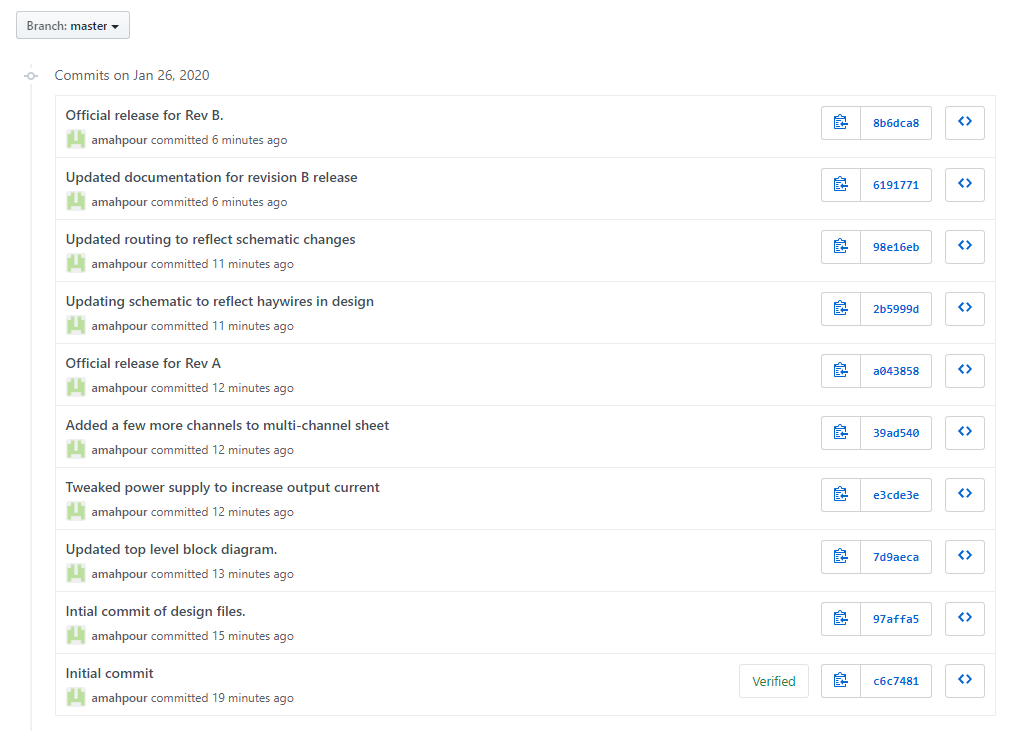Screen dimensions: 1010x731
Task: Open the Branch: master dropdown
Action: click(x=73, y=26)
